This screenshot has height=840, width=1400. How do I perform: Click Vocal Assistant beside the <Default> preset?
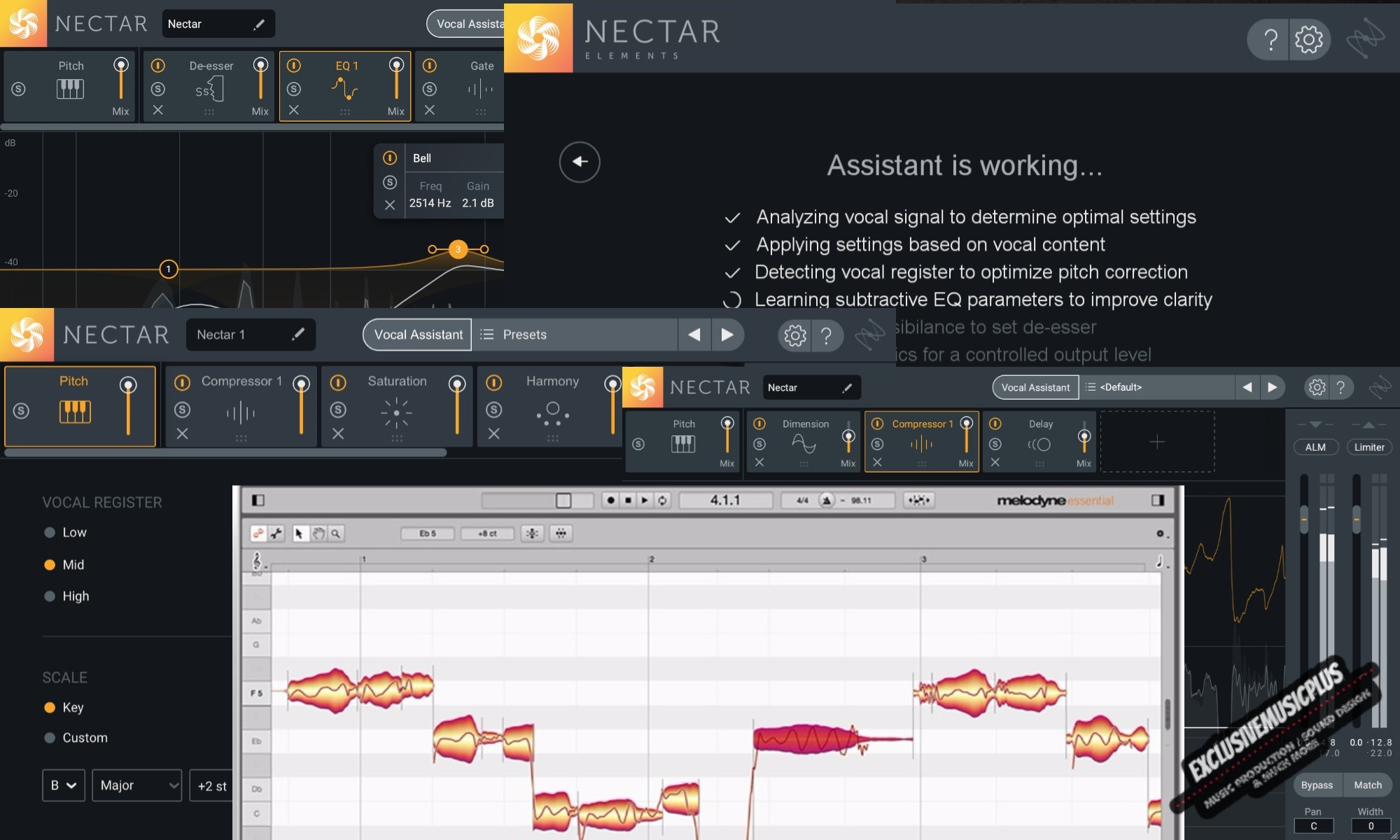[1035, 387]
